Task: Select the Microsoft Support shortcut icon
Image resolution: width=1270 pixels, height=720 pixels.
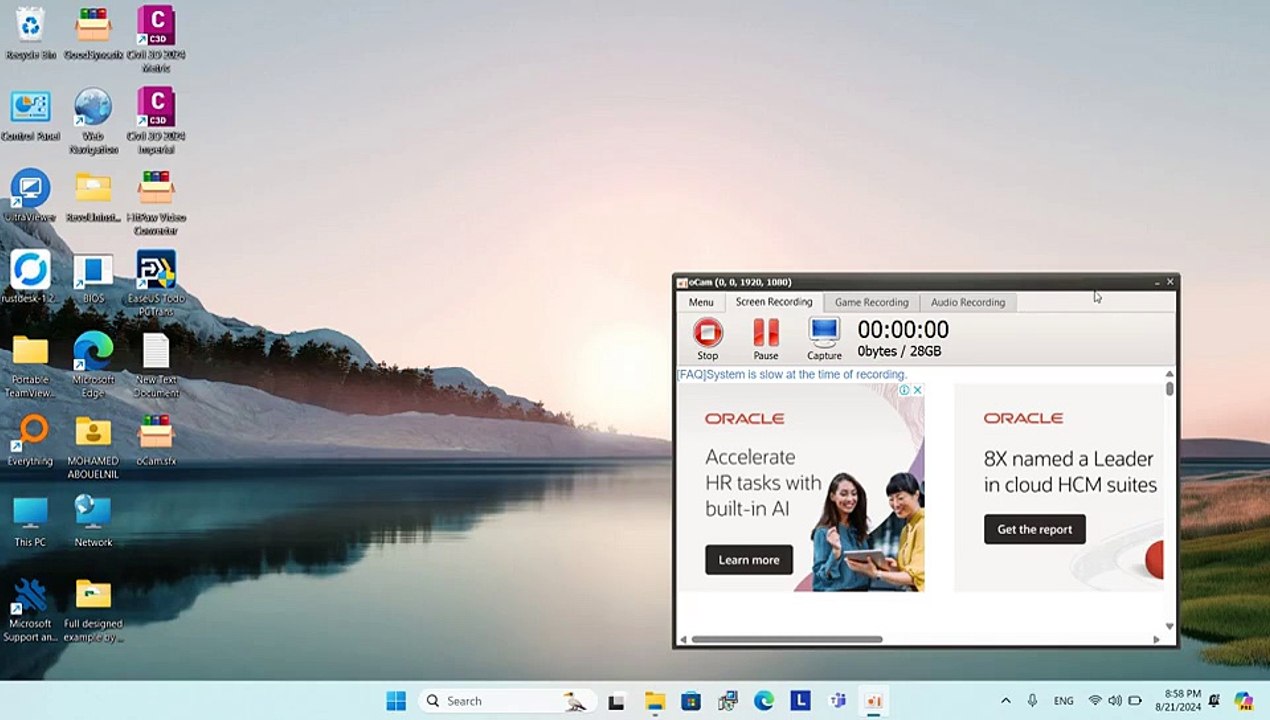Action: 30,610
